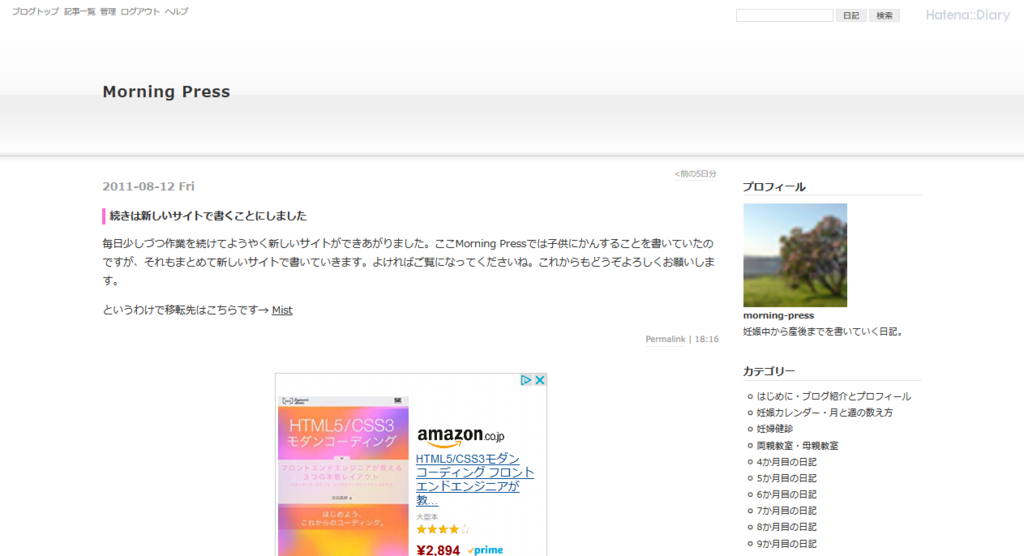Select ログアウト in the top menu
Image resolution: width=1024 pixels, height=556 pixels.
(x=140, y=12)
